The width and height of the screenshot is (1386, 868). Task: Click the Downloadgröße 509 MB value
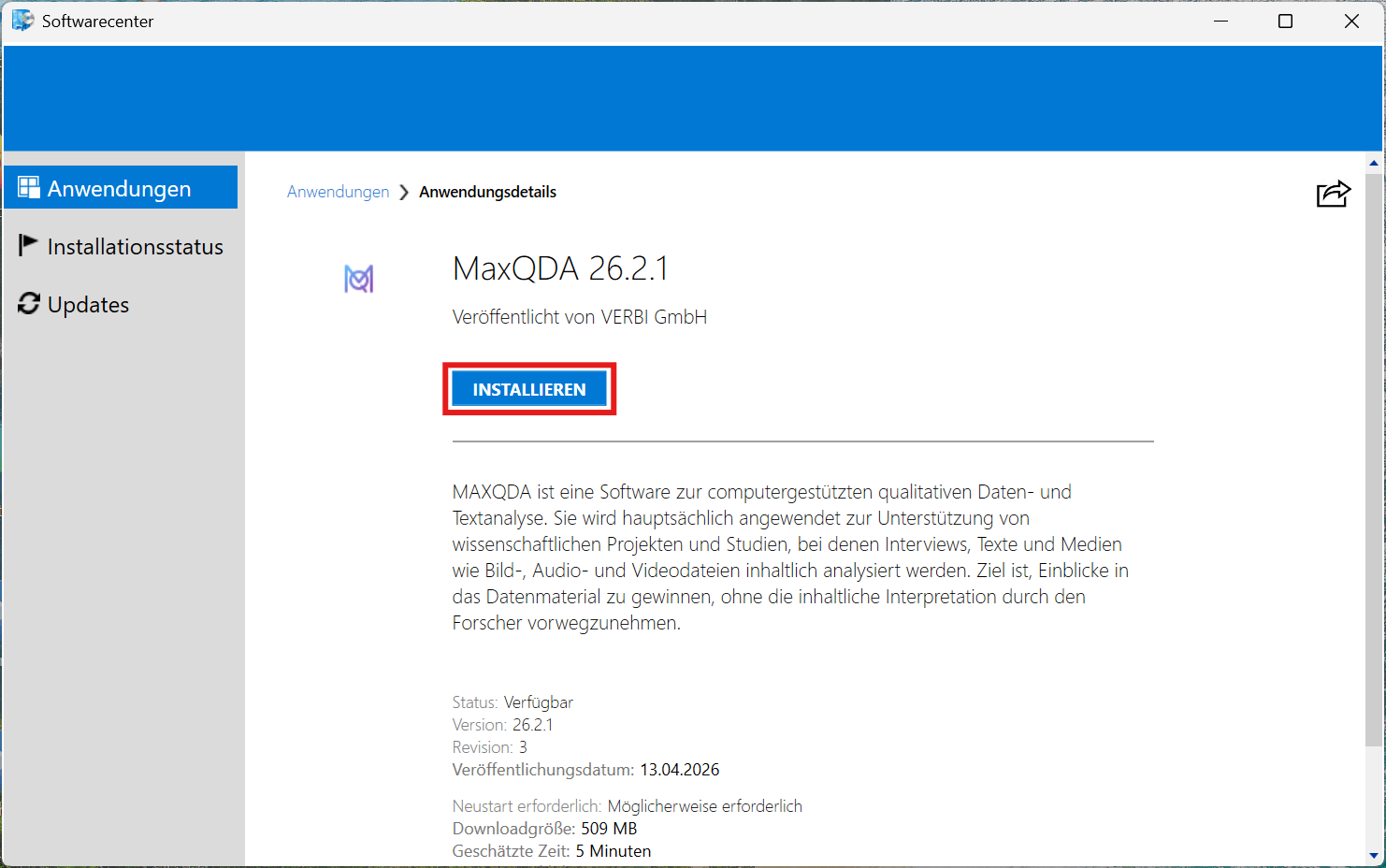coord(609,829)
